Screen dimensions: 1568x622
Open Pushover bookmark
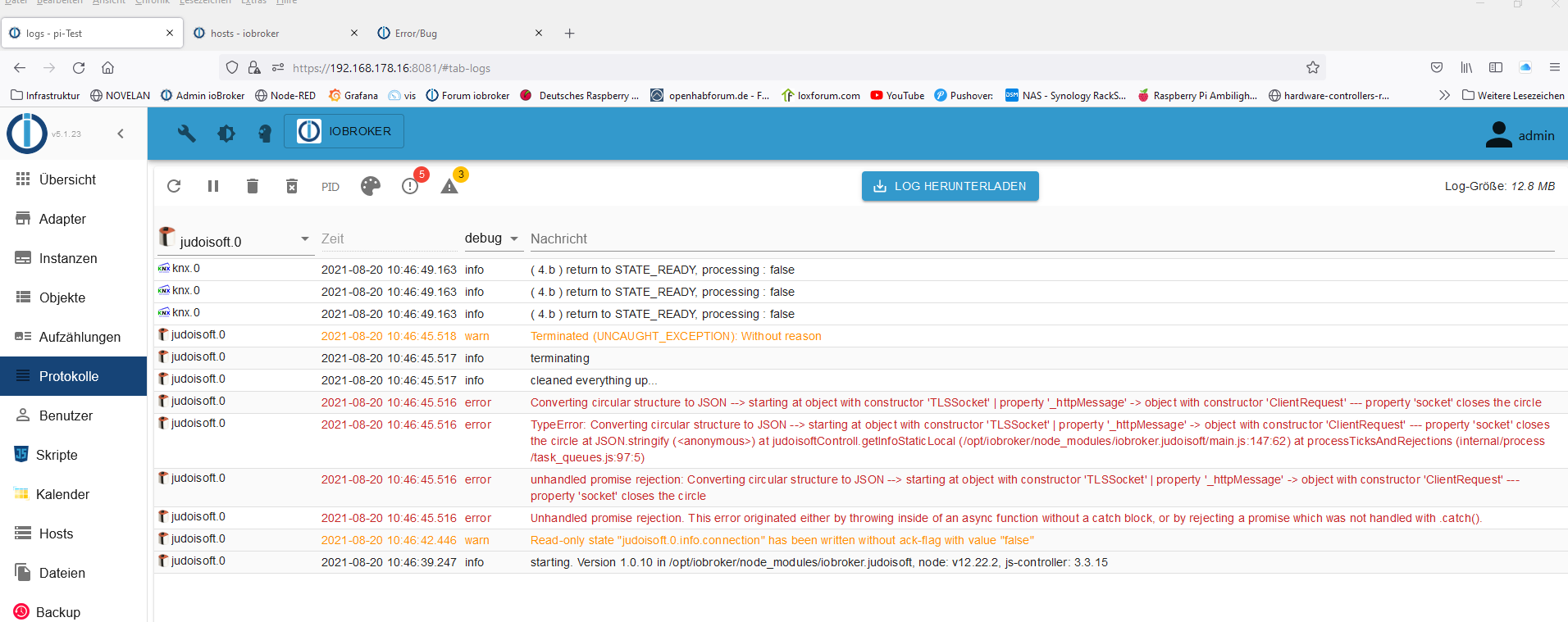[x=964, y=96]
